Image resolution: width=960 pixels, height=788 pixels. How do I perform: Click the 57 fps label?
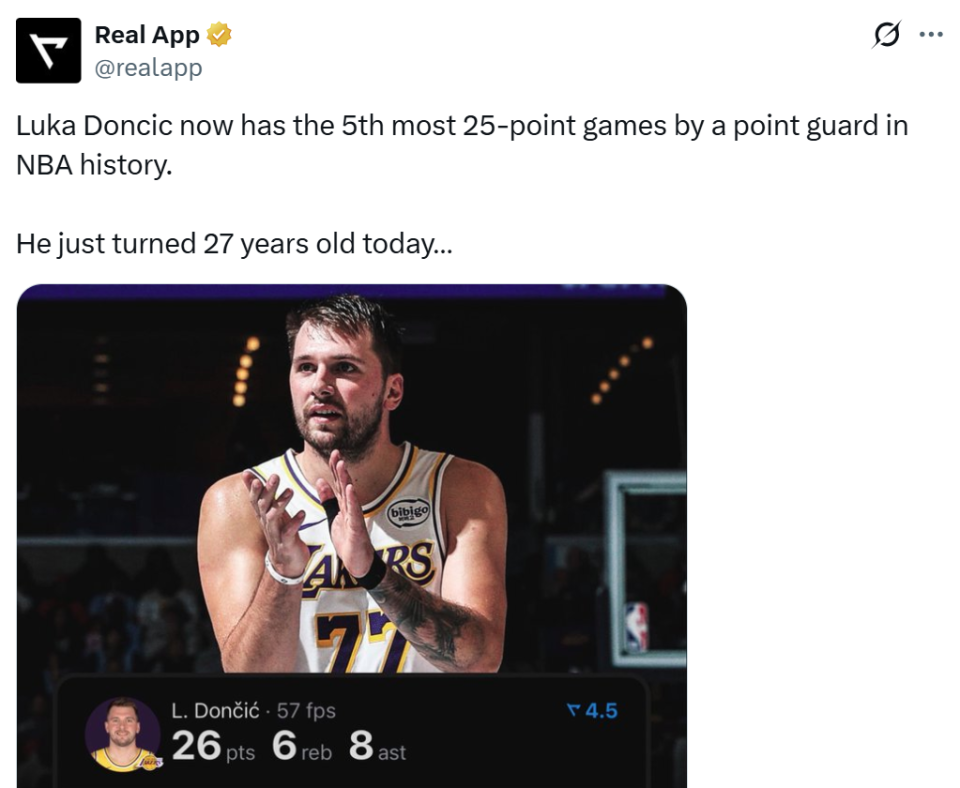pos(306,711)
